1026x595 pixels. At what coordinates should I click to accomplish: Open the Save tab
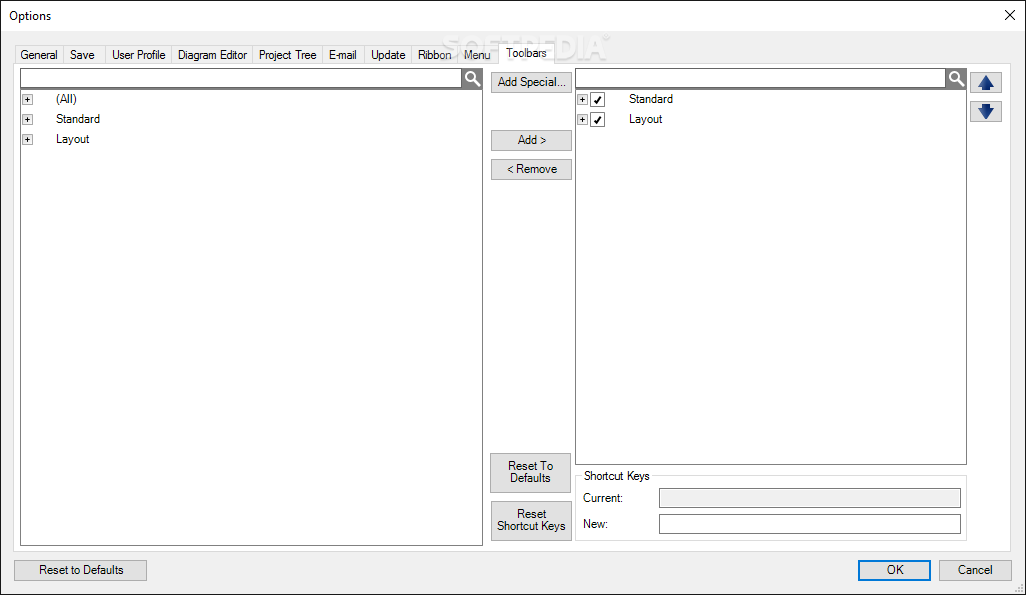click(82, 55)
